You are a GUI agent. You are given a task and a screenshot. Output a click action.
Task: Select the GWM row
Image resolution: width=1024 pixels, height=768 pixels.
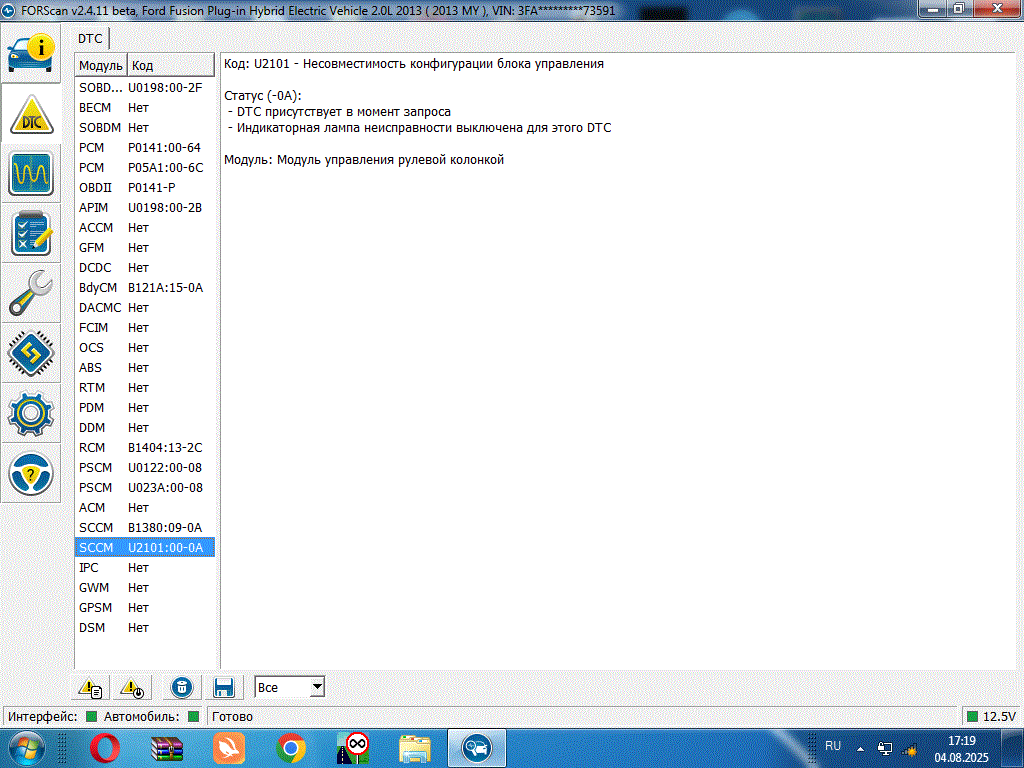(145, 588)
